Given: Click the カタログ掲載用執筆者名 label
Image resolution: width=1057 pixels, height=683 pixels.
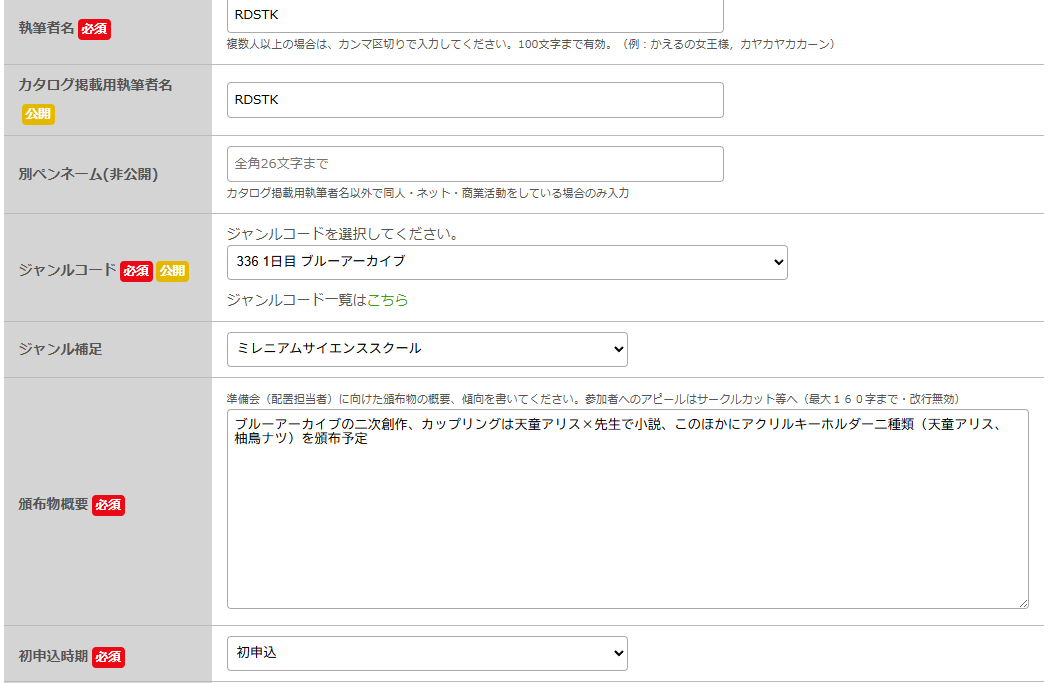Looking at the screenshot, I should pos(96,85).
